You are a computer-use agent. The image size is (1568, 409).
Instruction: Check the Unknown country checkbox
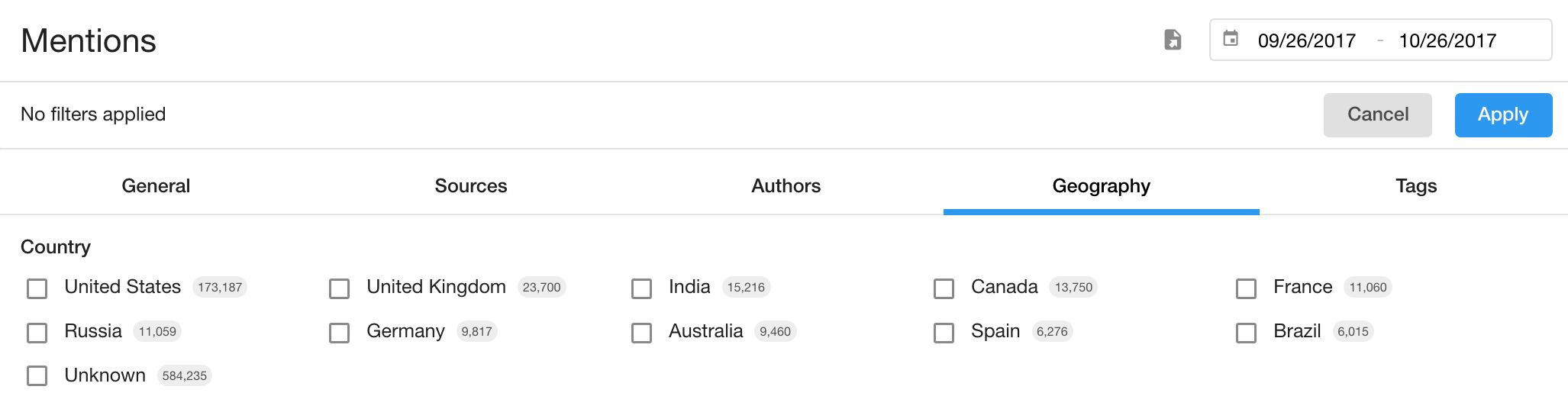[x=37, y=375]
